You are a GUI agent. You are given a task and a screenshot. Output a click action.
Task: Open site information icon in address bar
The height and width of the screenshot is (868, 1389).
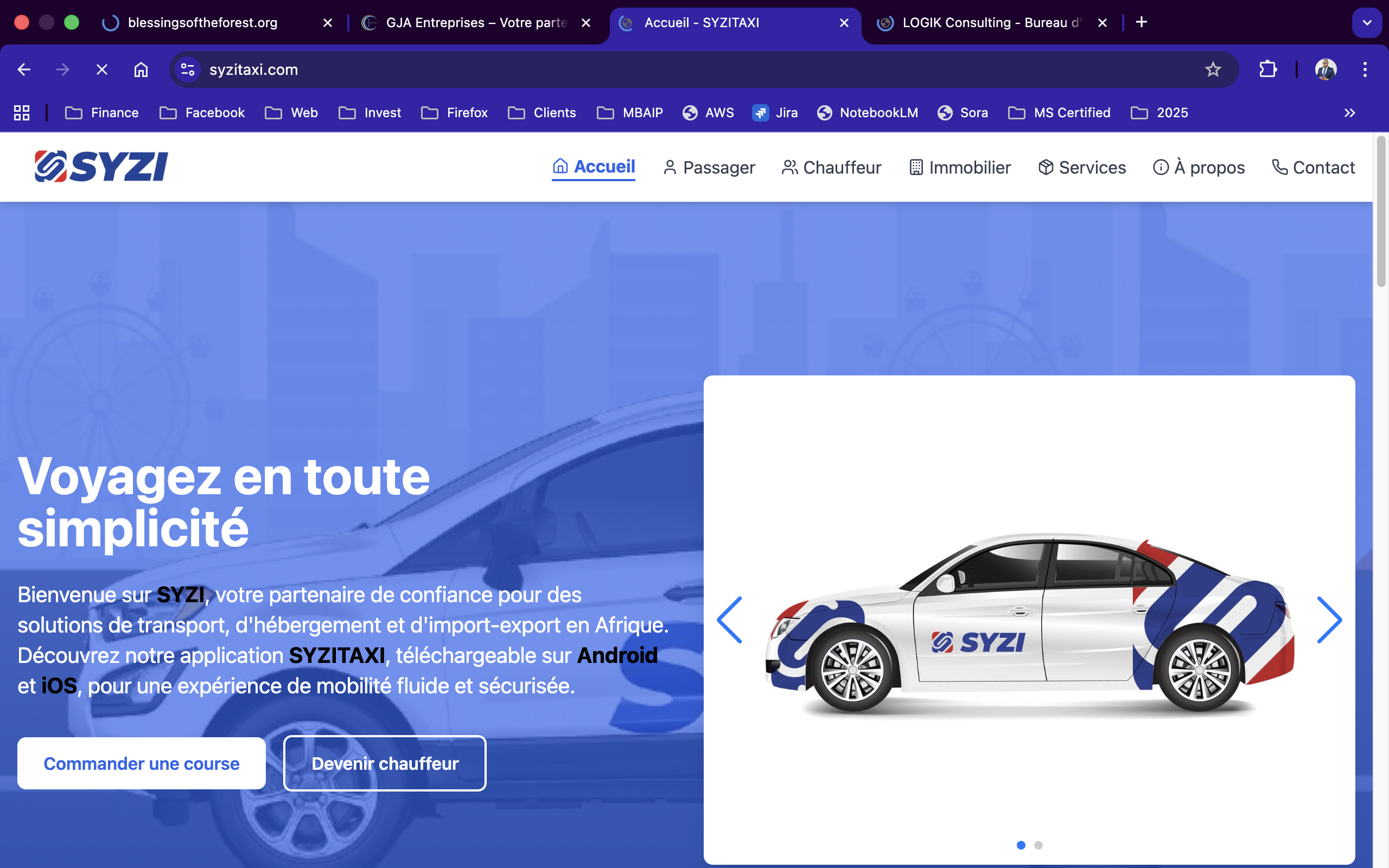[188, 69]
